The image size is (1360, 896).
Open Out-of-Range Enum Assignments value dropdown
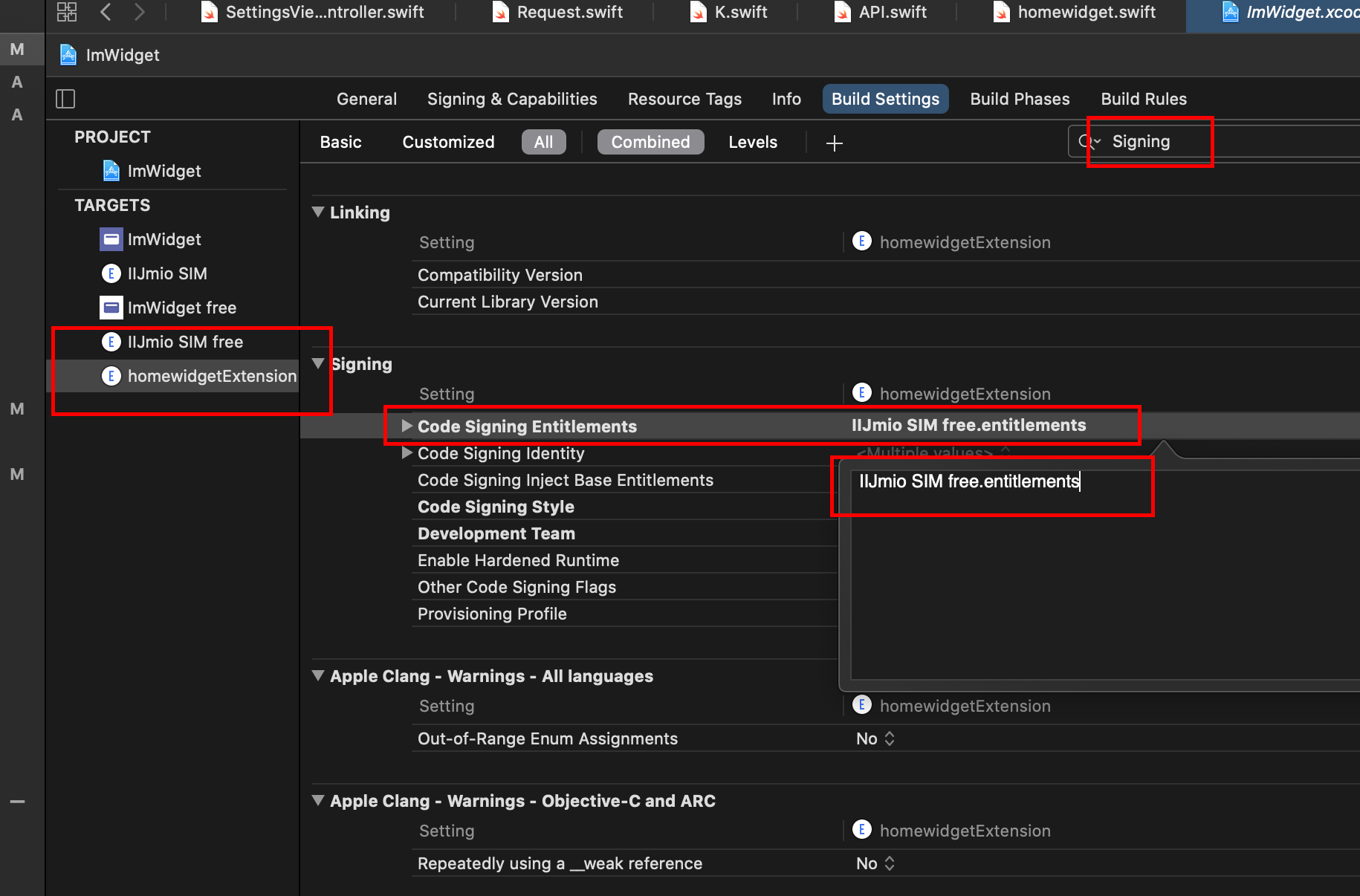pyautogui.click(x=875, y=738)
